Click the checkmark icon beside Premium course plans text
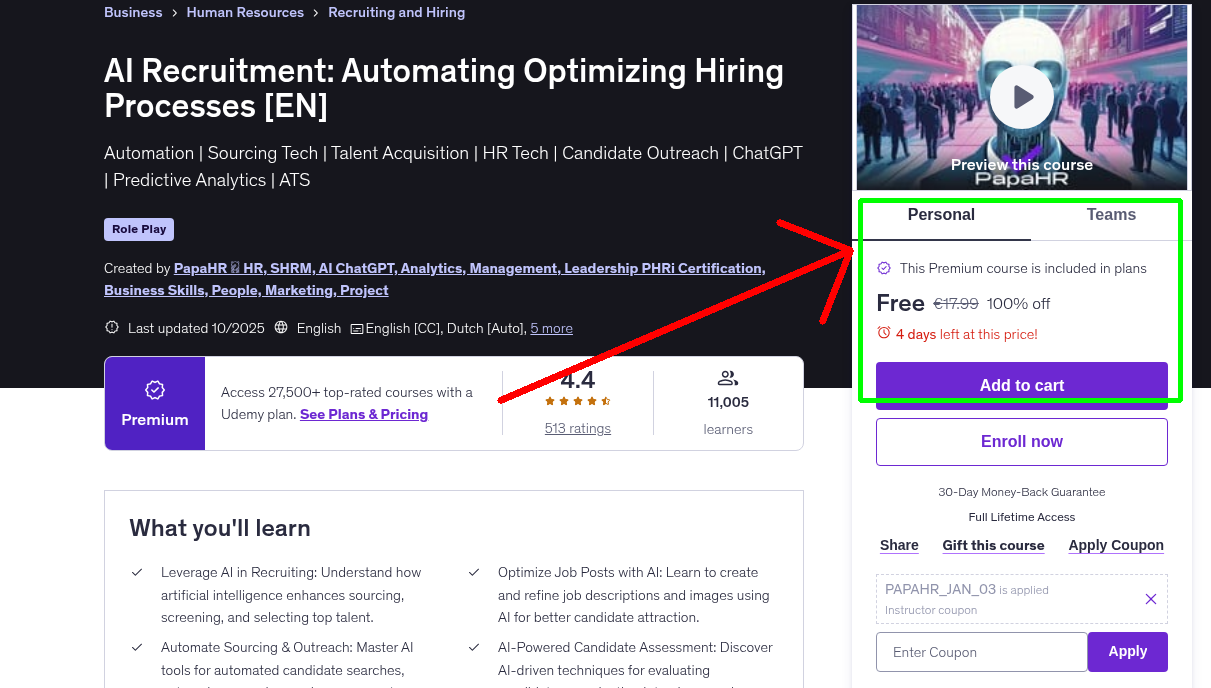This screenshot has height=688, width=1211. click(884, 268)
